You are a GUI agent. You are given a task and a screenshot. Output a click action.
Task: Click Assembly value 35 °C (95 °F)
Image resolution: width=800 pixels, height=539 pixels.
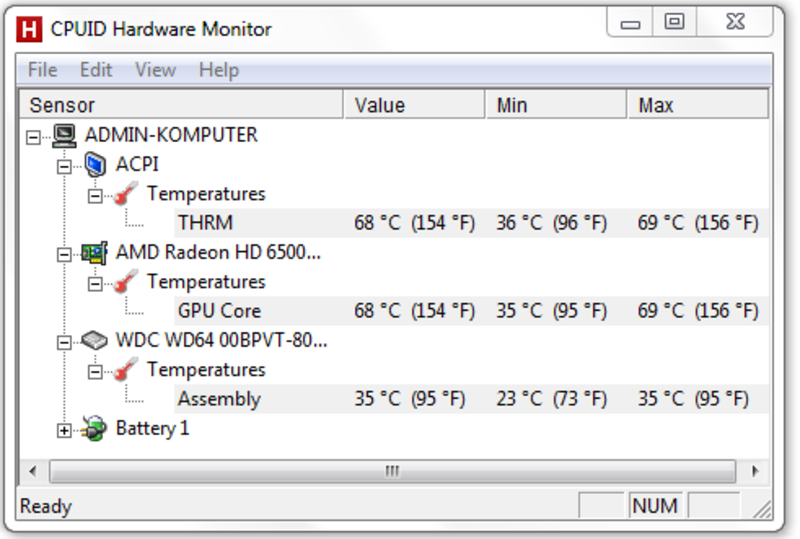(x=410, y=399)
